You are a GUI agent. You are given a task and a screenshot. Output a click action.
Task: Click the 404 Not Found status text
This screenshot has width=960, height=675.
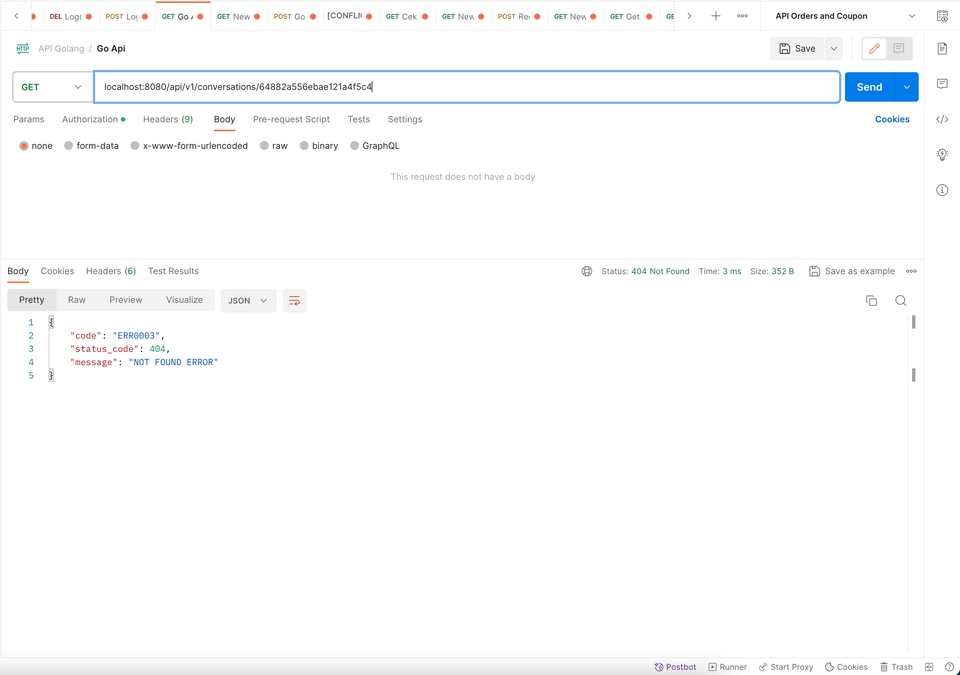tap(660, 271)
